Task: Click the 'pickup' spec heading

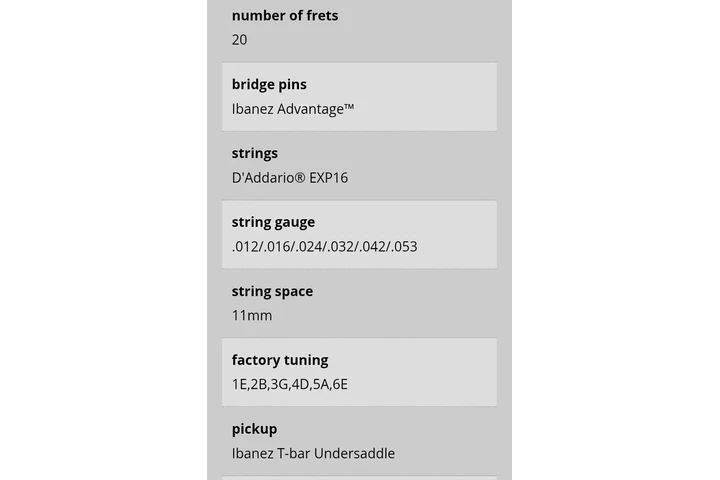Action: click(x=254, y=429)
